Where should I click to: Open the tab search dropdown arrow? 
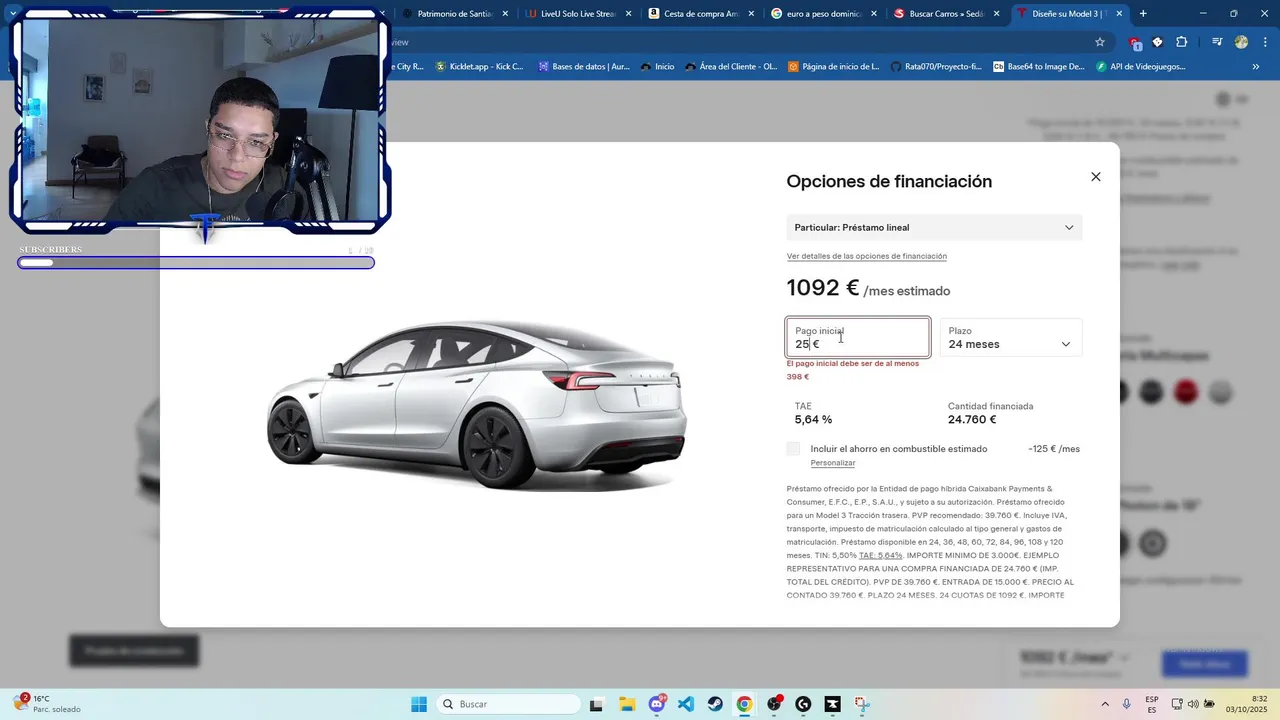(13, 14)
